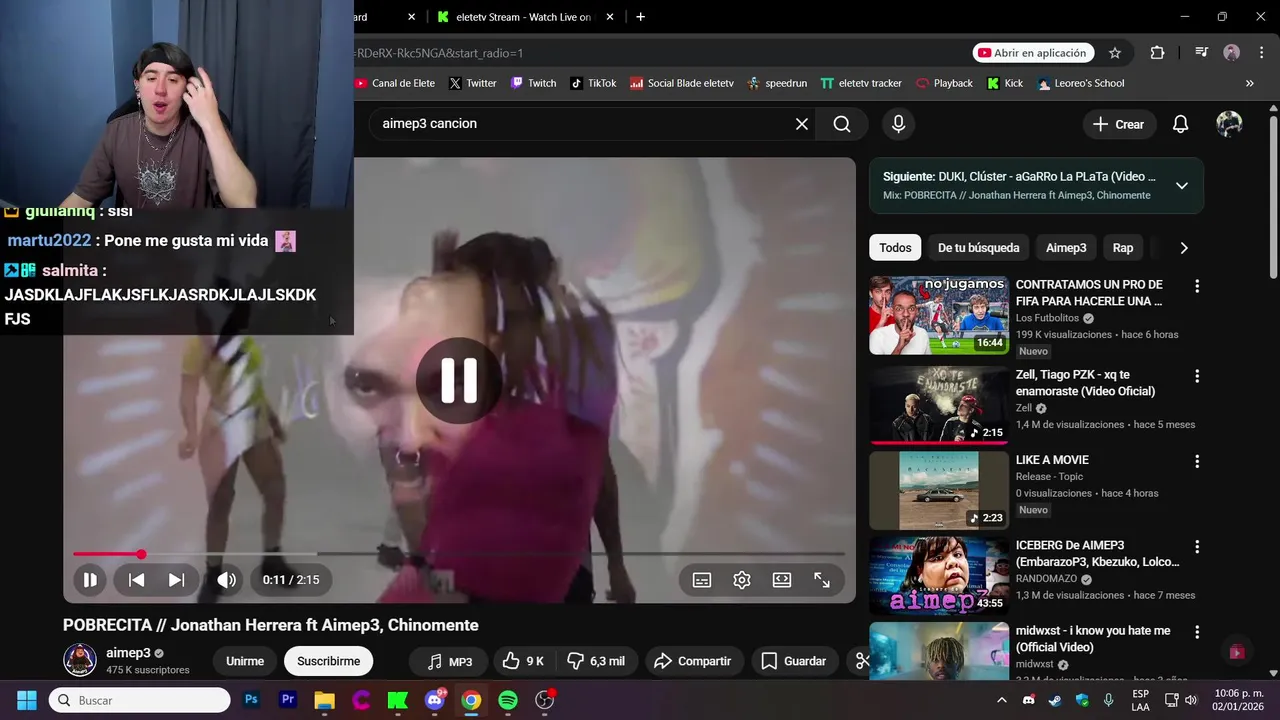
Task: Open Premiere Pro from the taskbar
Action: (288, 700)
